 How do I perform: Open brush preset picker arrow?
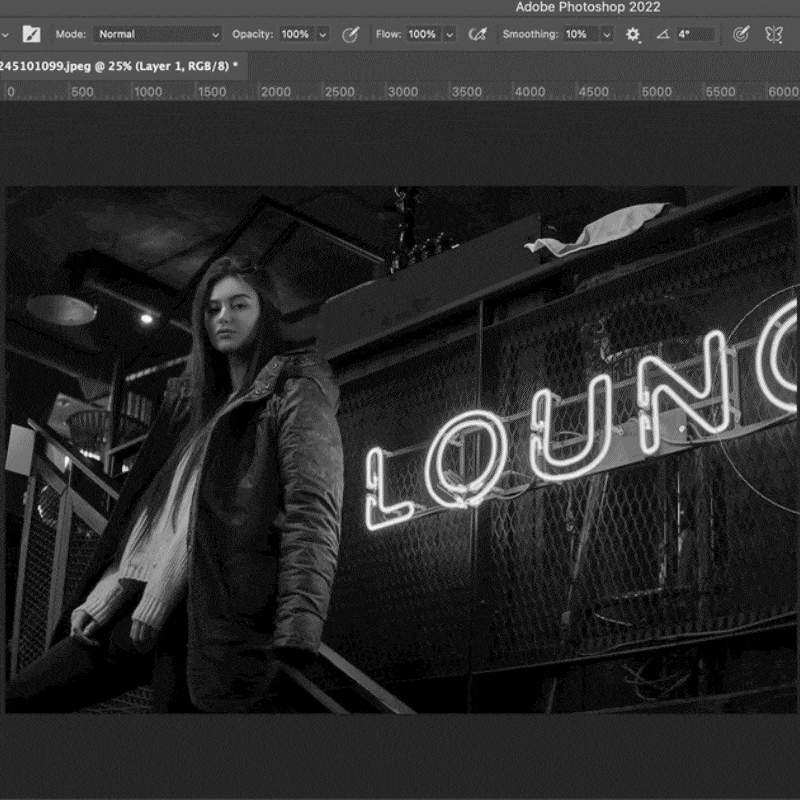tap(5, 35)
